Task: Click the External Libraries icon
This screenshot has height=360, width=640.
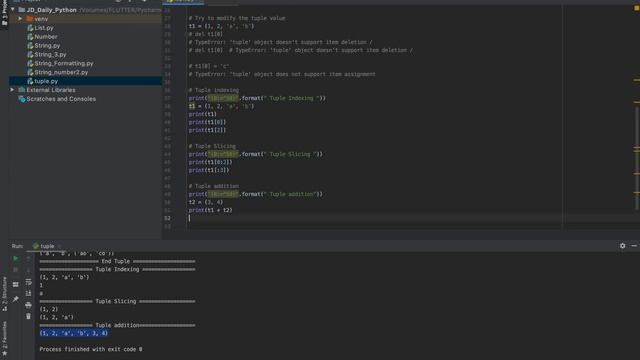Action: [x=22, y=90]
